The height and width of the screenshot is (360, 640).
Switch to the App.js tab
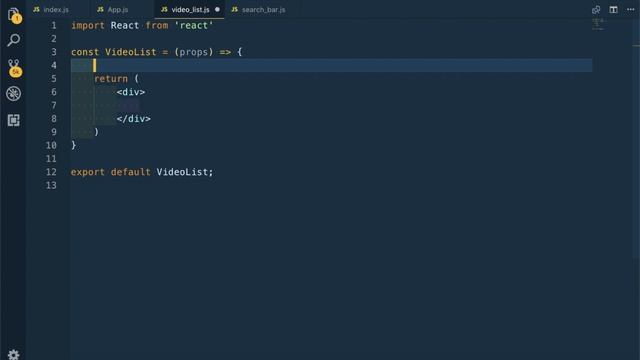tap(118, 9)
